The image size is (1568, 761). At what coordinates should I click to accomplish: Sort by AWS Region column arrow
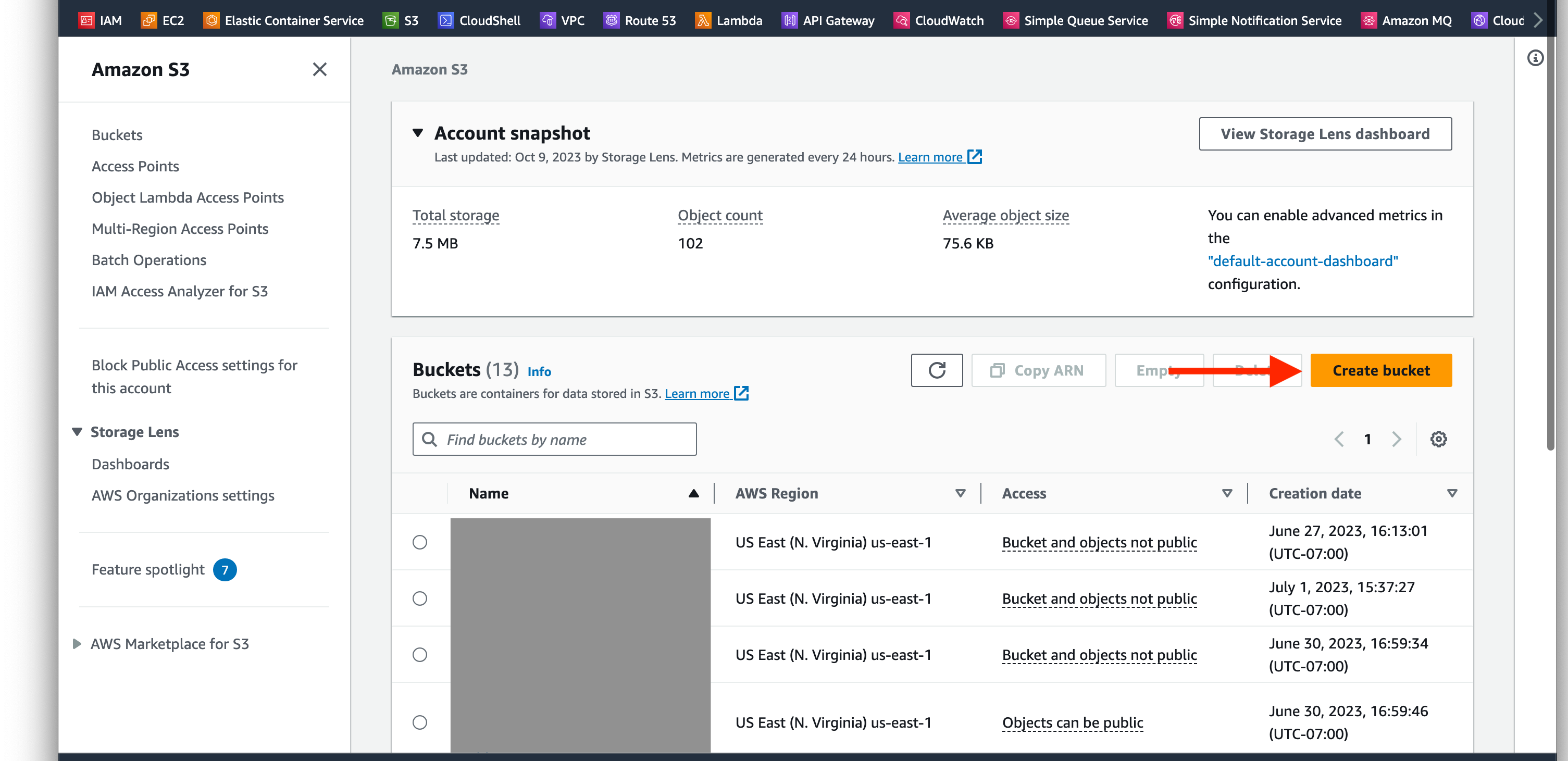[x=961, y=493]
